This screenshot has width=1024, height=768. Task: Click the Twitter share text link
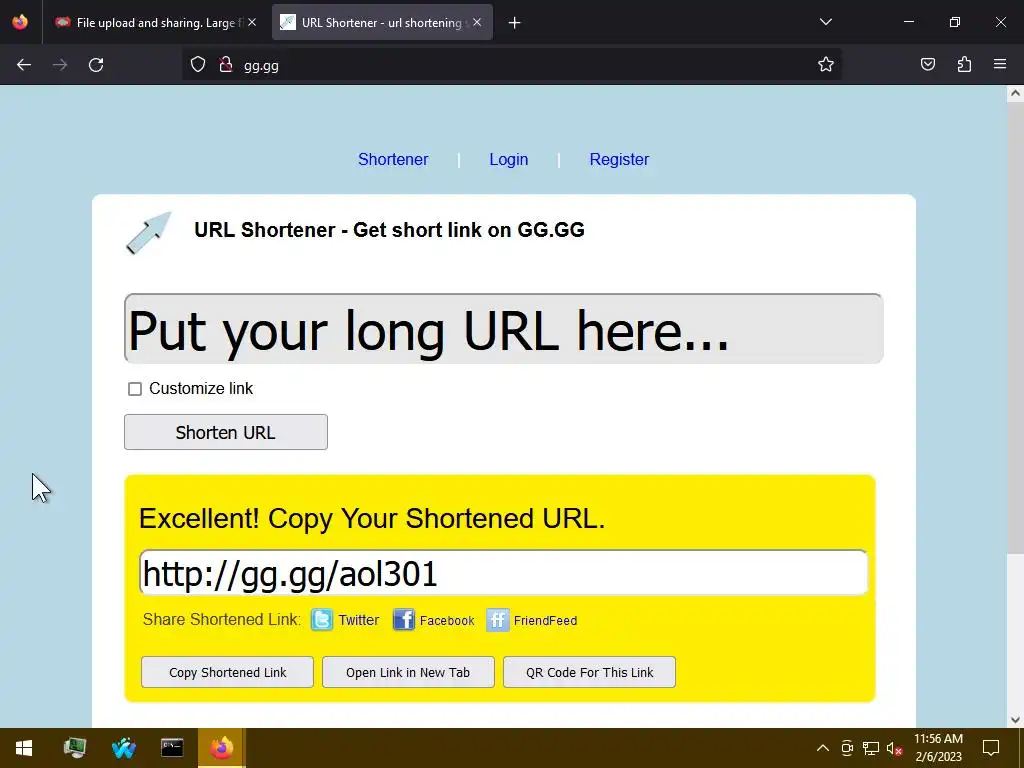pos(359,620)
